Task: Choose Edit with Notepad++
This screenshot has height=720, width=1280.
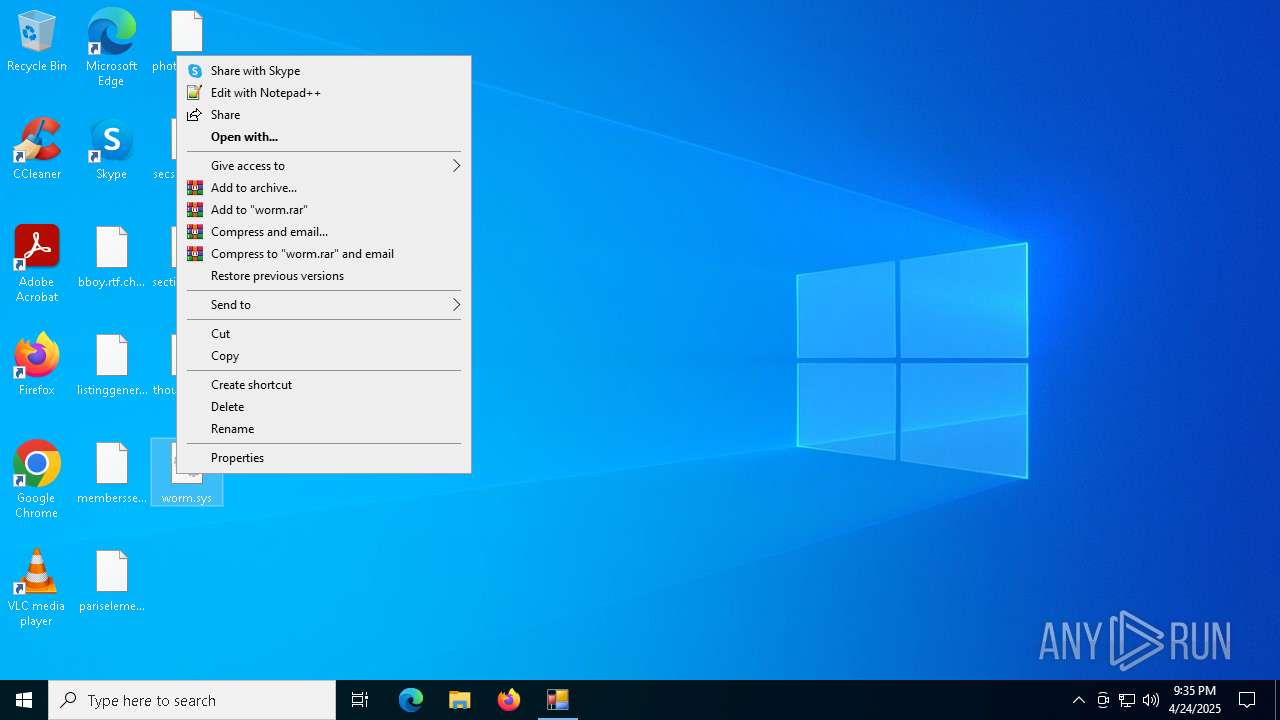Action: [324, 93]
